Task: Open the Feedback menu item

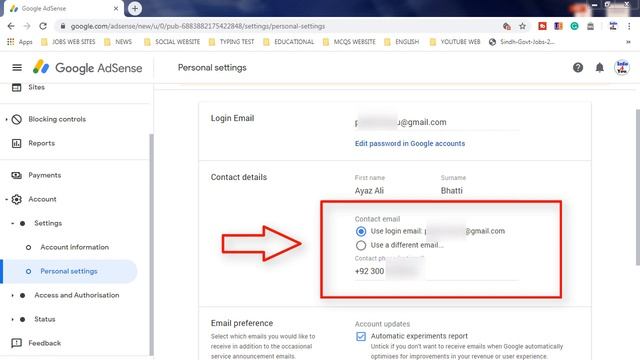Action: tap(44, 343)
